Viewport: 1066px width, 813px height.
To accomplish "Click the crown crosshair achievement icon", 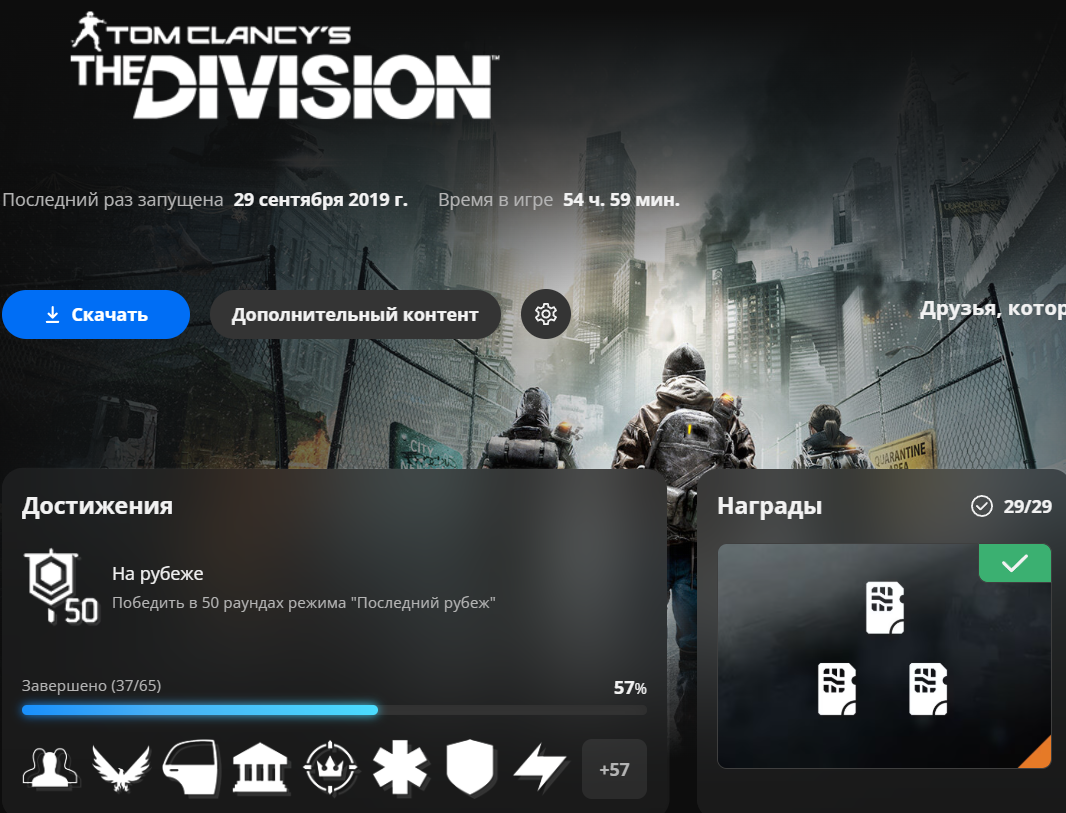I will (330, 768).
